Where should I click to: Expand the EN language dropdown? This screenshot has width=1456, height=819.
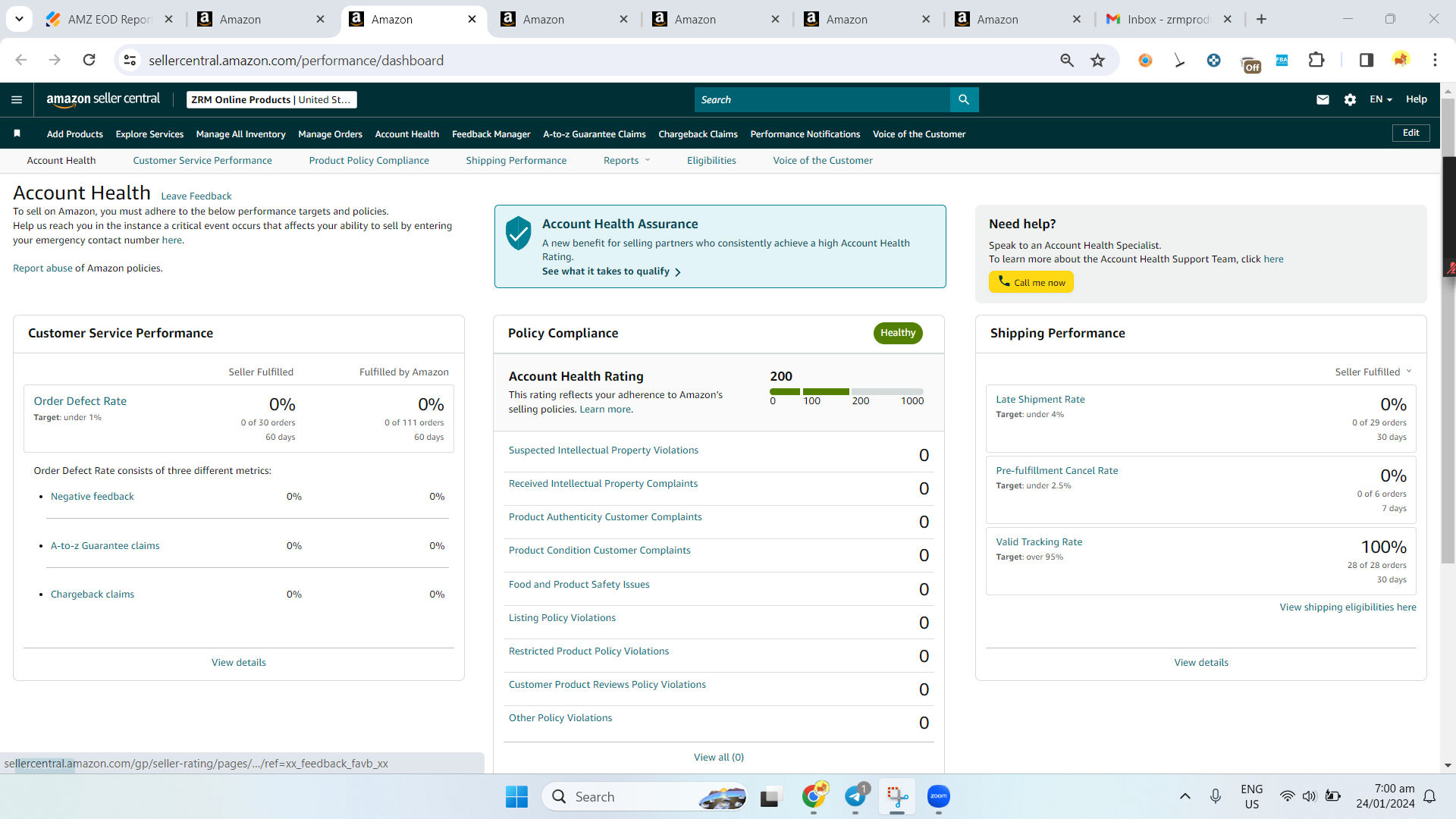pyautogui.click(x=1381, y=99)
